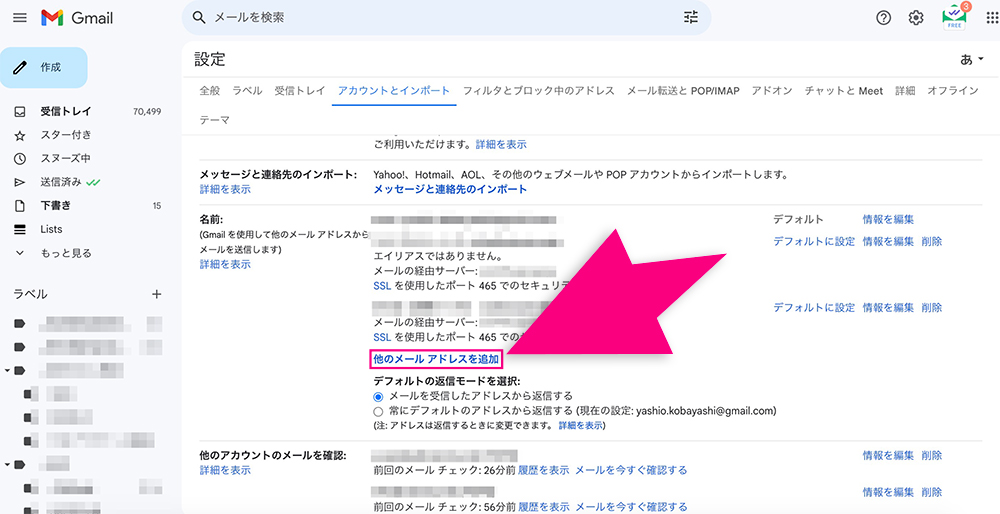Click 詳細を表示 under メッセージと連絡先のインポート

coord(225,189)
